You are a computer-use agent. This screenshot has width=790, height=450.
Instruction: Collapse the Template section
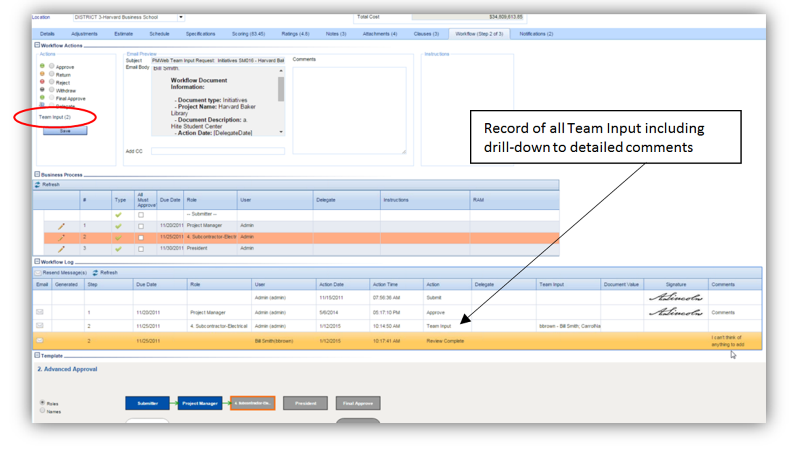coord(37,355)
